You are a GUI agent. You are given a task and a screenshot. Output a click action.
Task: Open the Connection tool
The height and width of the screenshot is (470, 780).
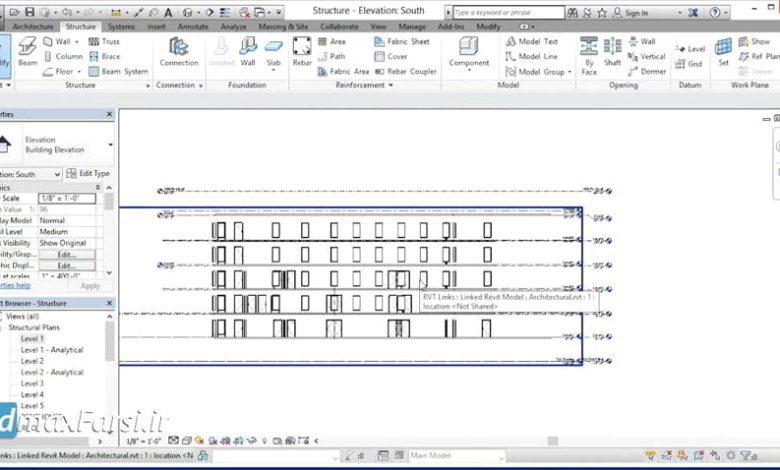(179, 52)
